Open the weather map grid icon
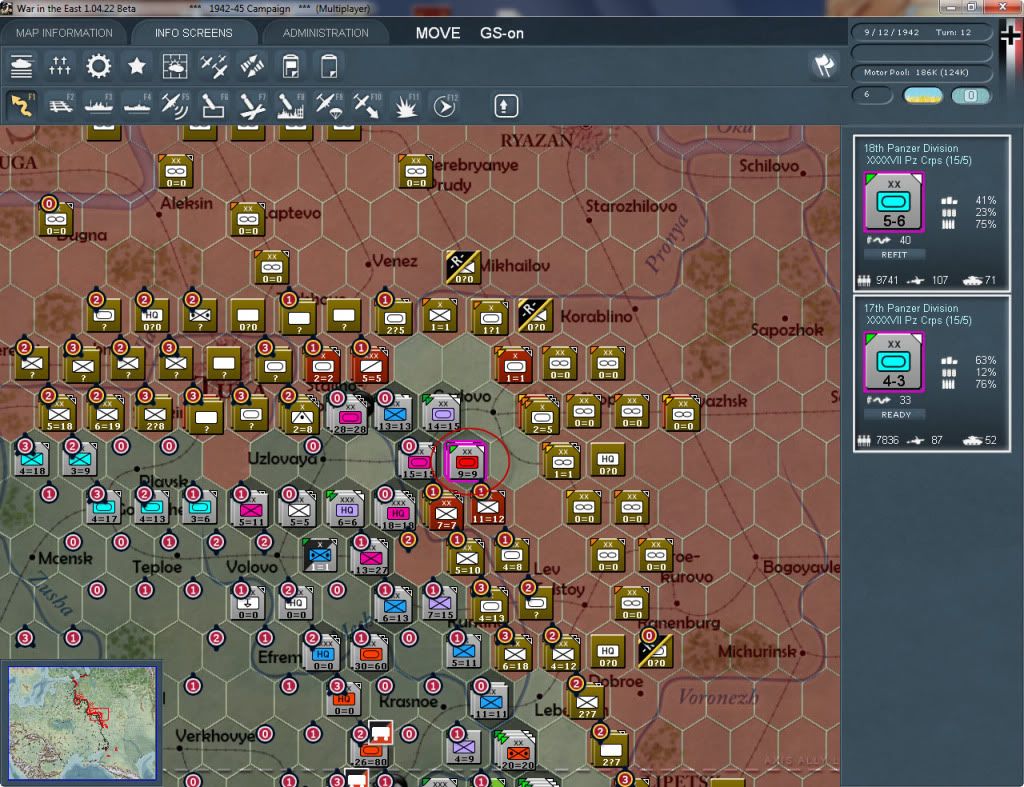The image size is (1024, 787). click(x=175, y=67)
